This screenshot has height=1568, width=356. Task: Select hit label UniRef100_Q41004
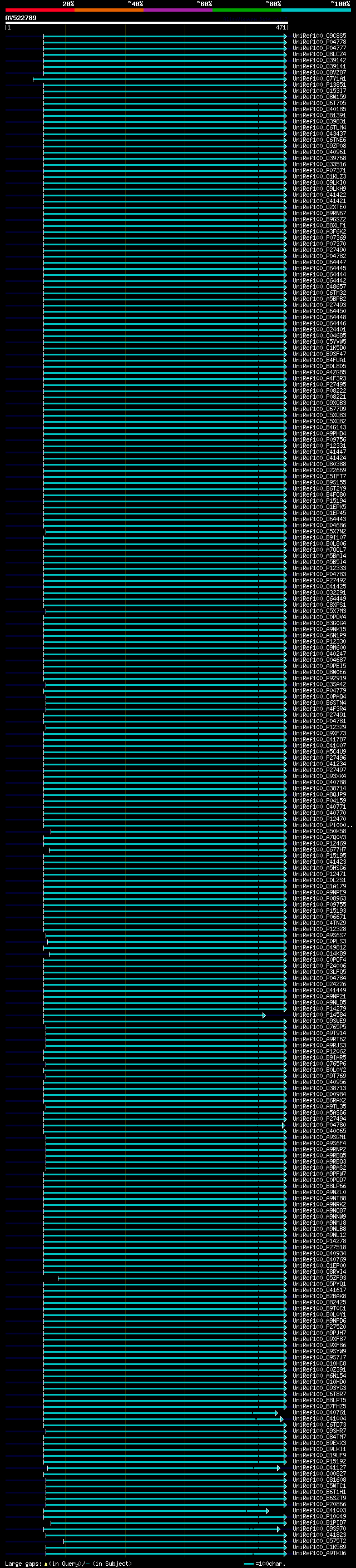tap(319, 1418)
